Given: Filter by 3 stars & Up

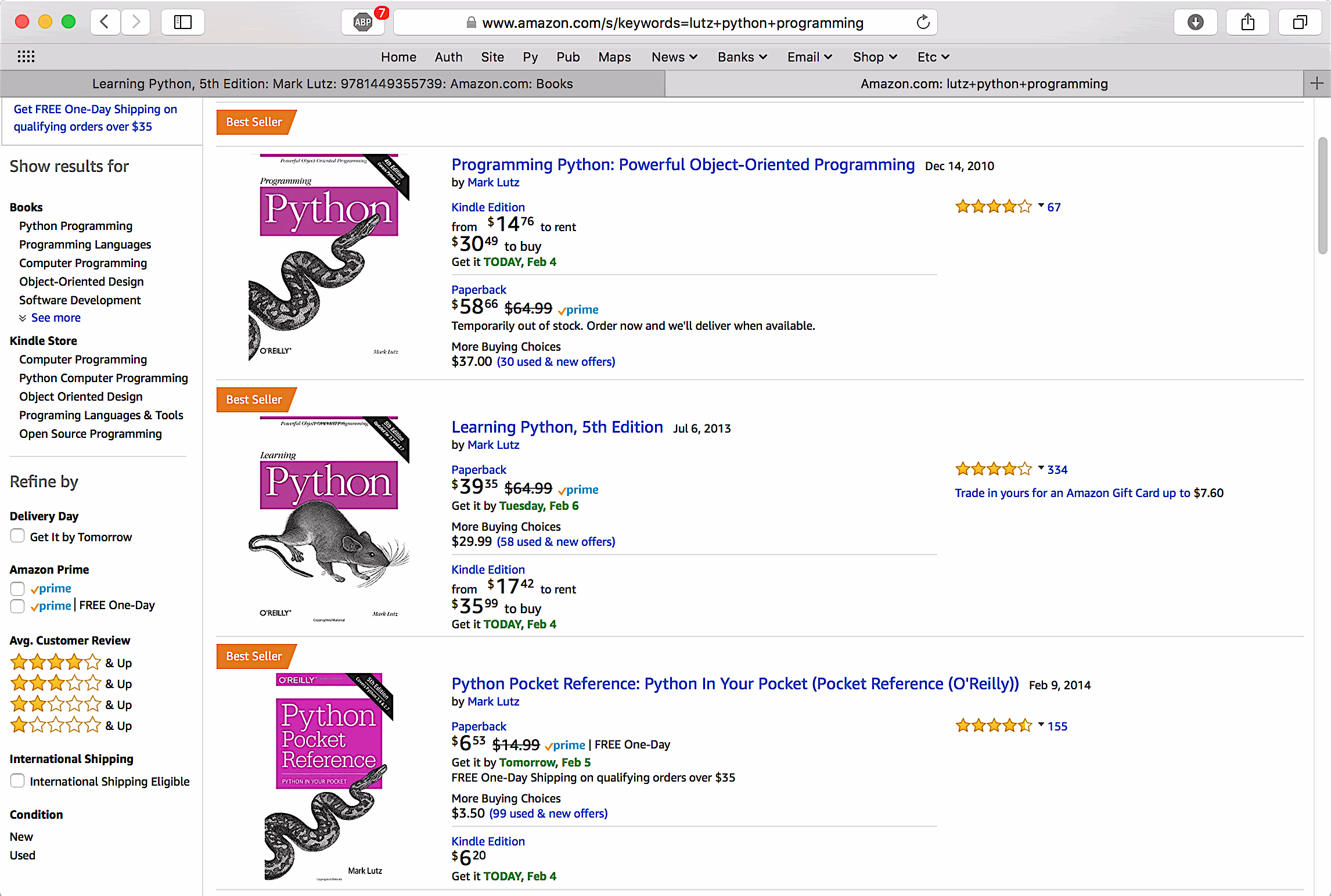Looking at the screenshot, I should click(71, 683).
